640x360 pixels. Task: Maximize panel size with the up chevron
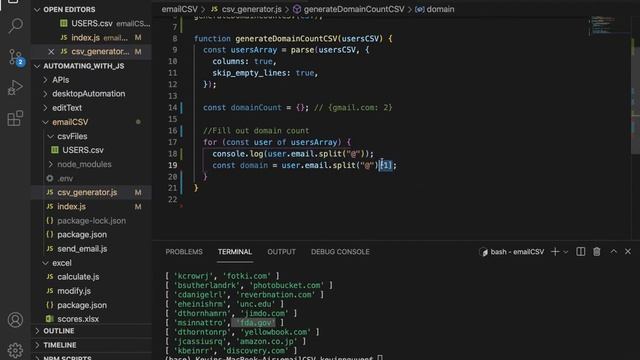point(613,252)
